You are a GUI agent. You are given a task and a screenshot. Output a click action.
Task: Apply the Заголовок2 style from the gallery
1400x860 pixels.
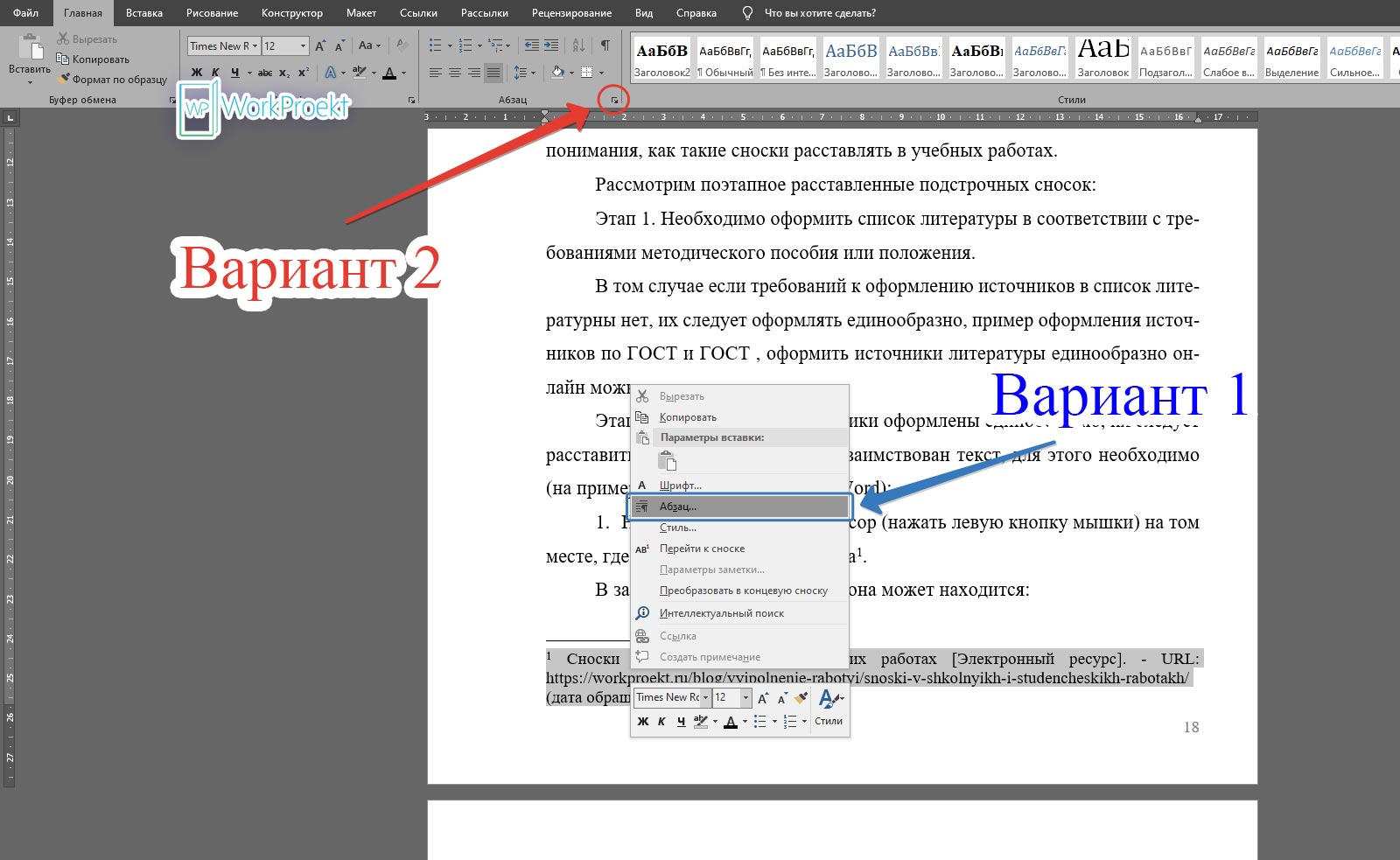click(661, 57)
